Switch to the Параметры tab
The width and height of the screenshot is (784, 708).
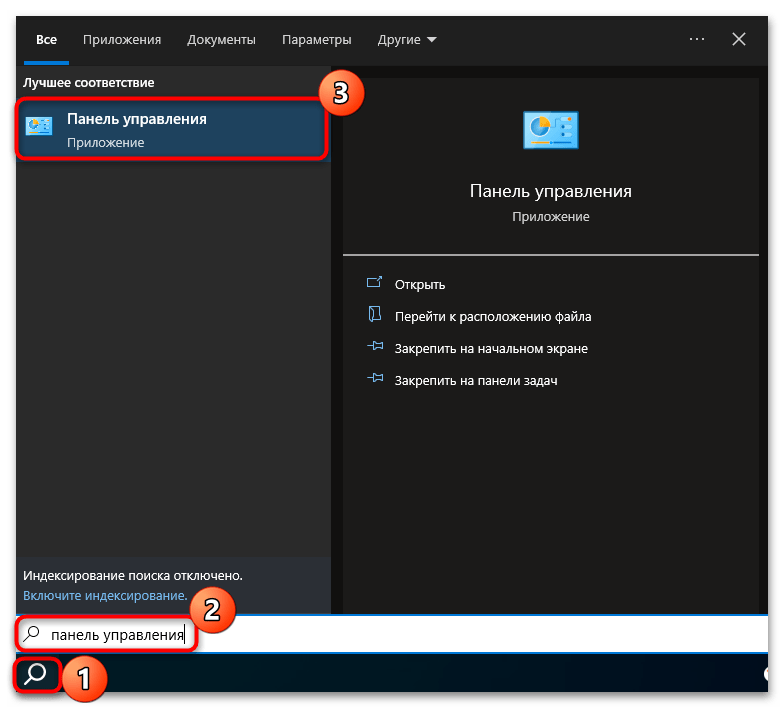[316, 40]
